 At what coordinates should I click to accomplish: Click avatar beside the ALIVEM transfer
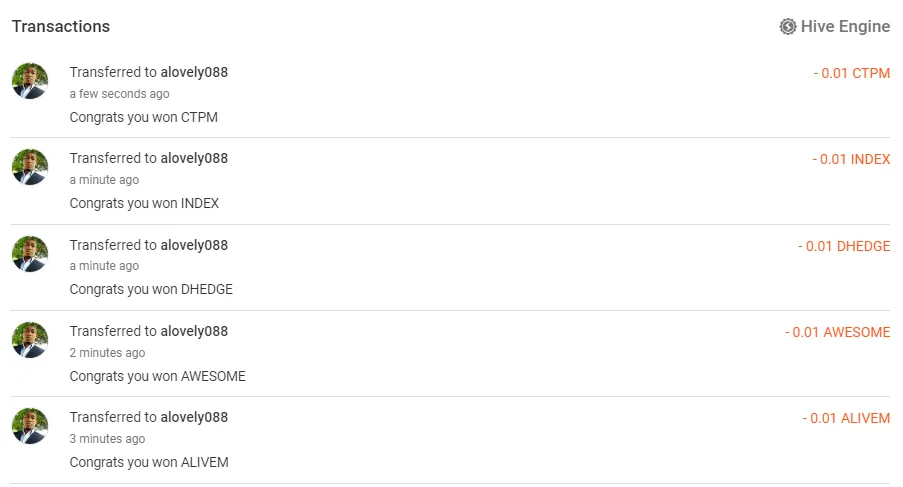30,426
